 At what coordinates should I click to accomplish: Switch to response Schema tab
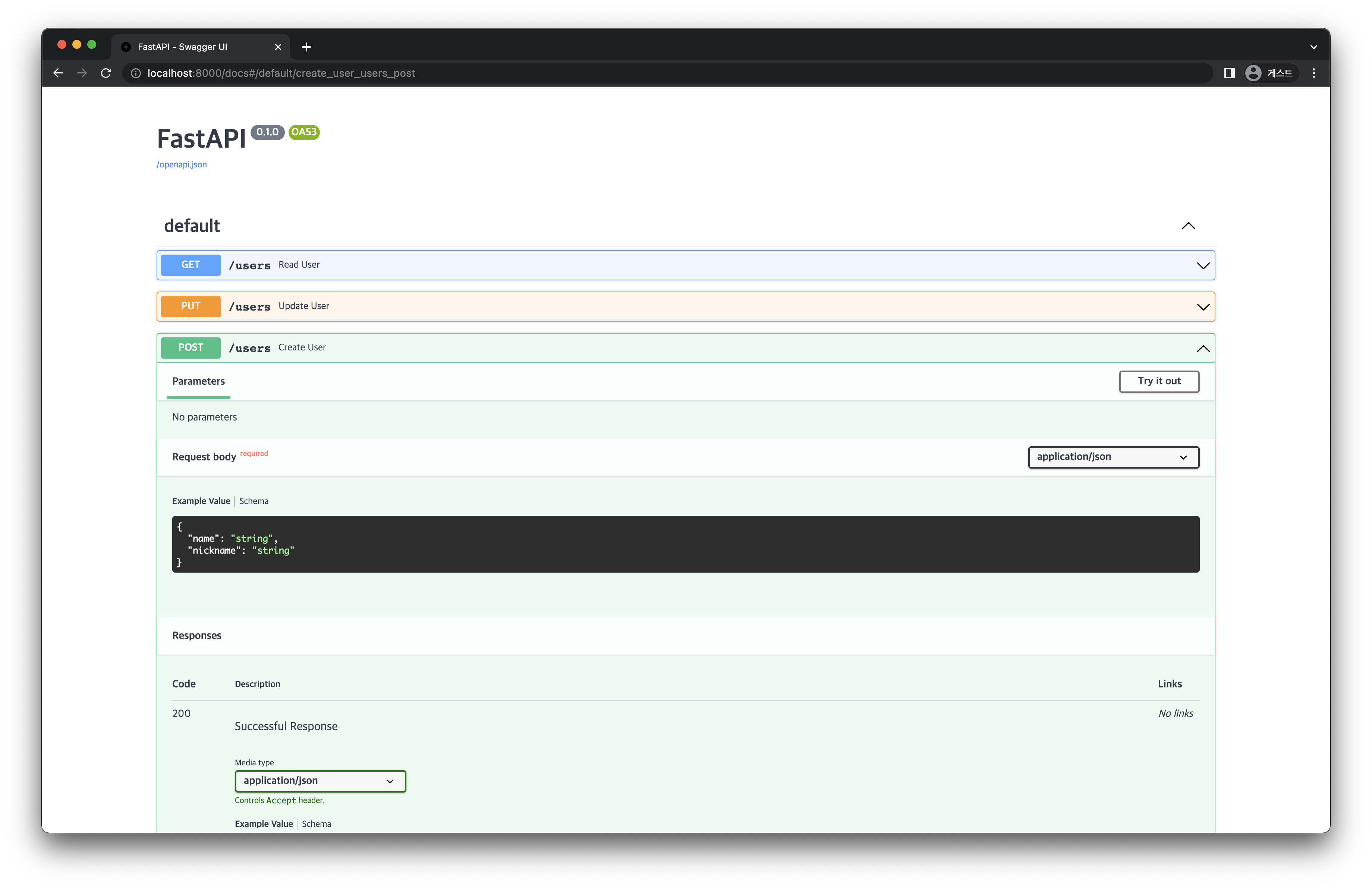(x=317, y=824)
